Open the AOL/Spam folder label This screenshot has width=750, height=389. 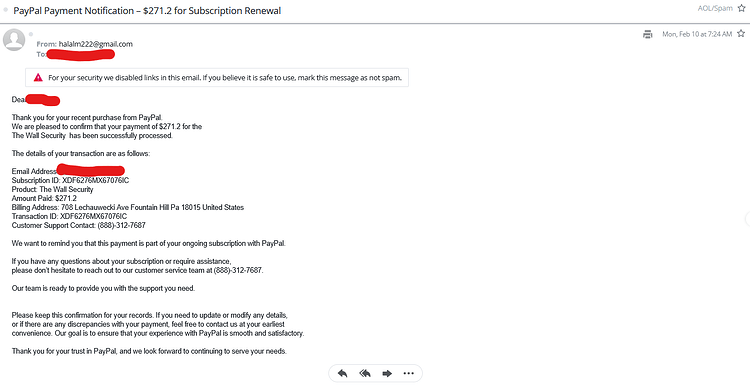click(715, 8)
